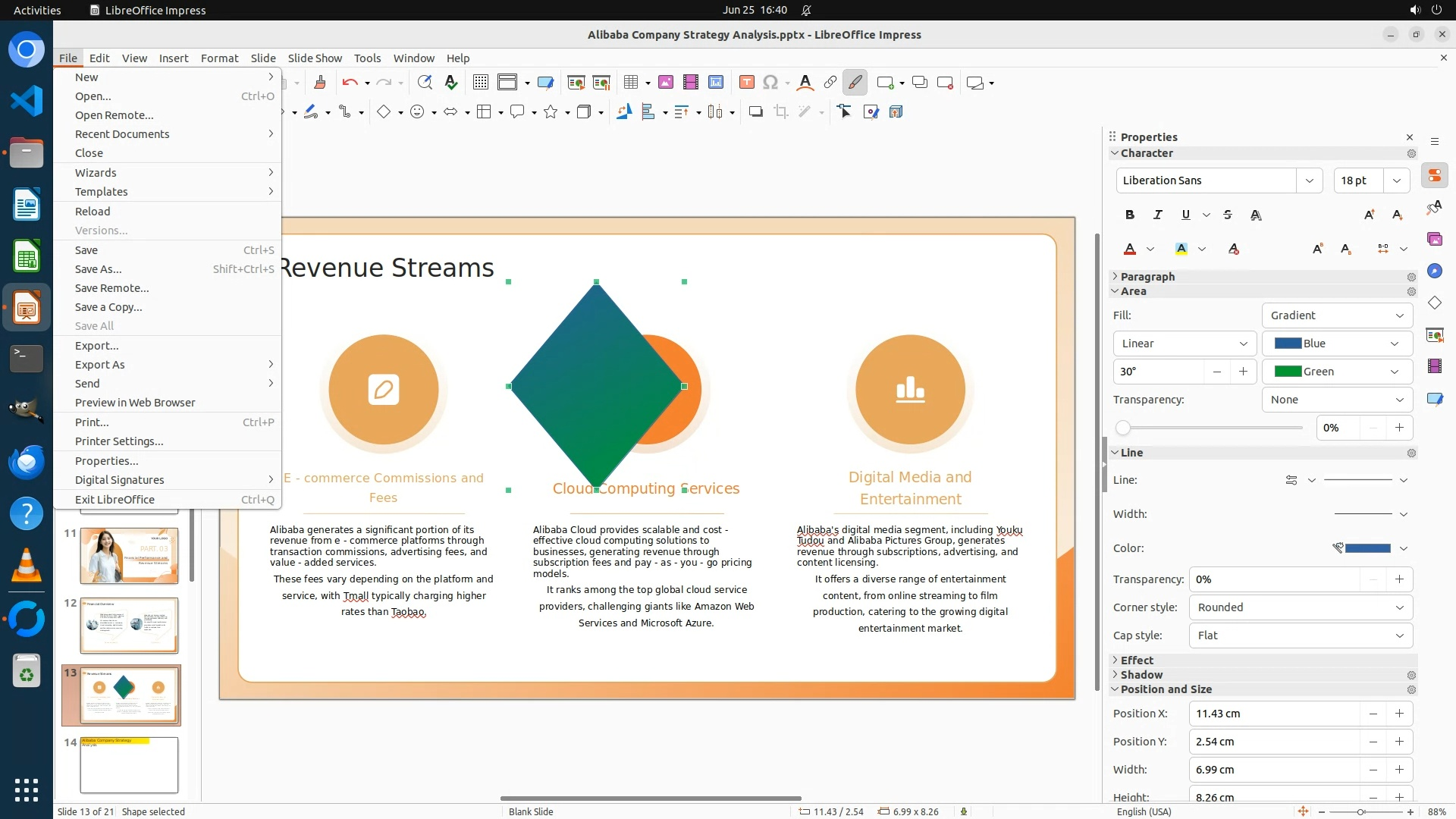Choose Export... from the File menu
The height and width of the screenshot is (819, 1456).
pos(96,346)
